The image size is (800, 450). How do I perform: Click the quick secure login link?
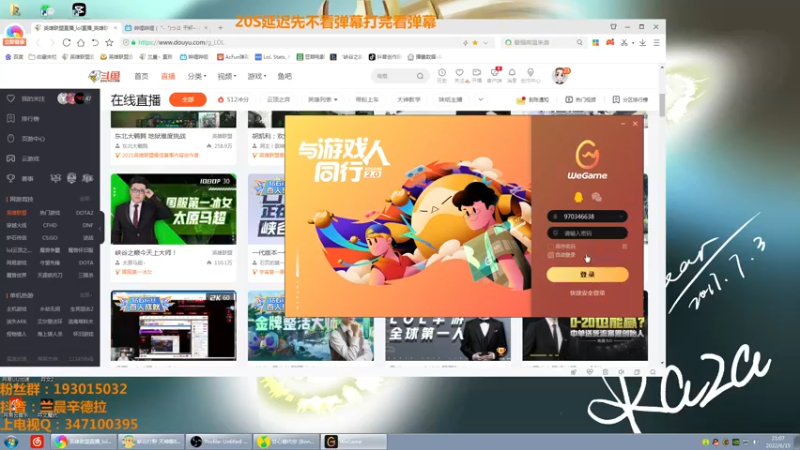[587, 293]
